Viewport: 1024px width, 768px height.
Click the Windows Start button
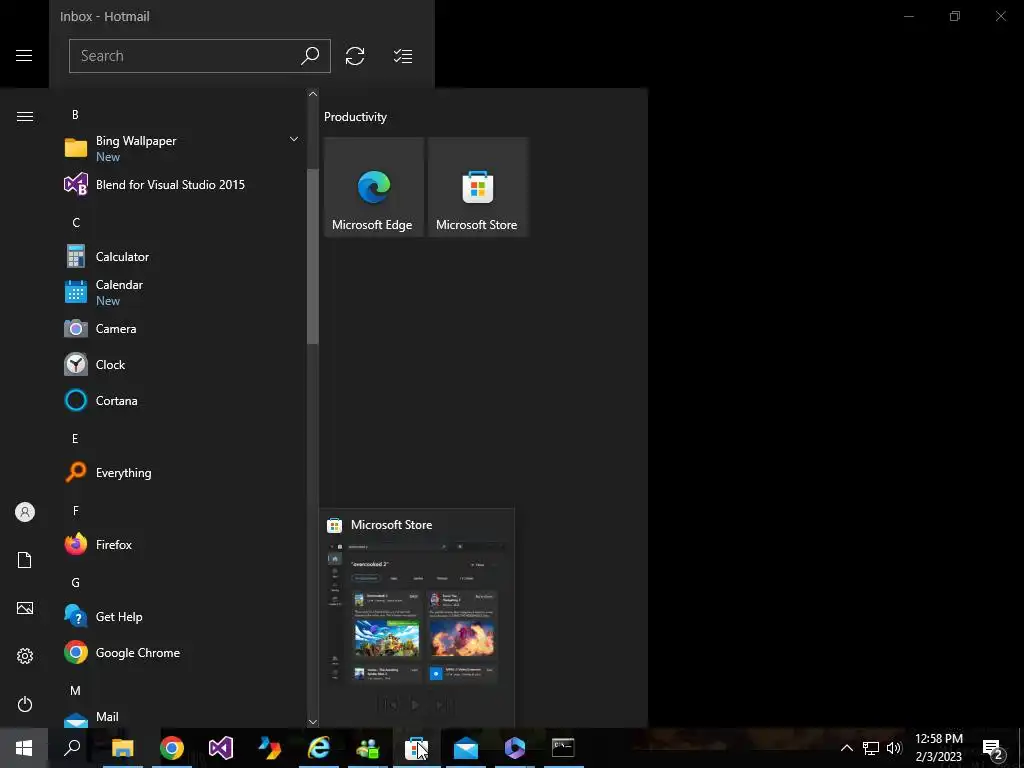coord(24,748)
